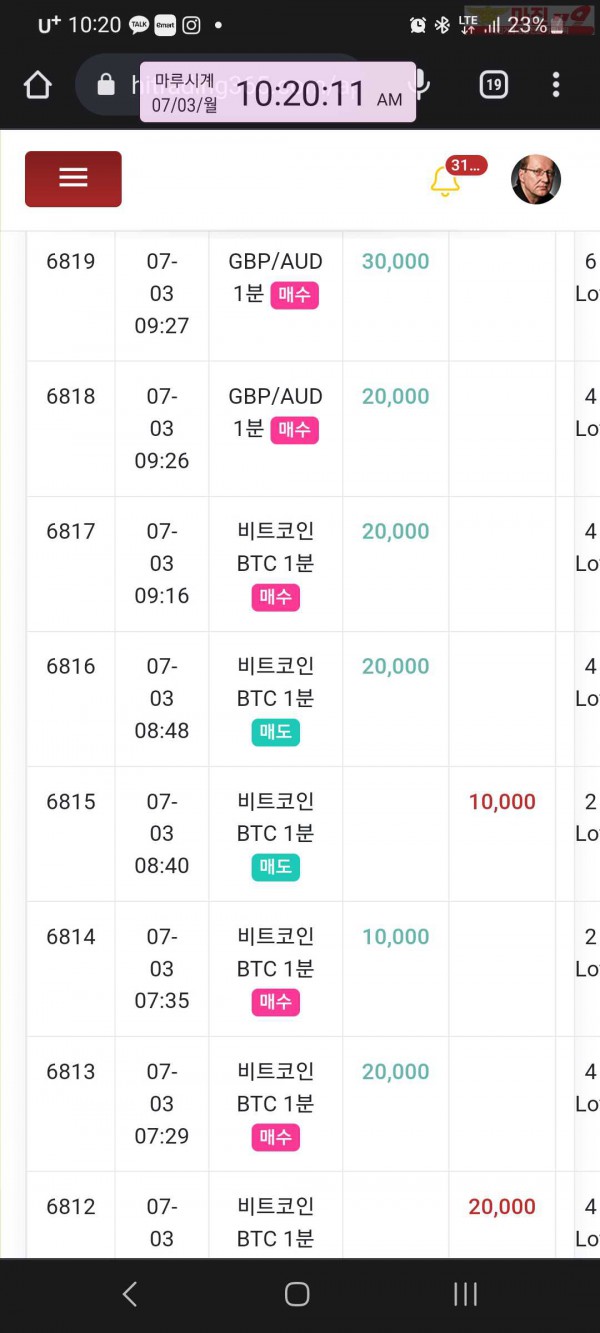Tap the red 10,000 amount in row 6815
The height and width of the screenshot is (1333, 600).
[x=502, y=802]
